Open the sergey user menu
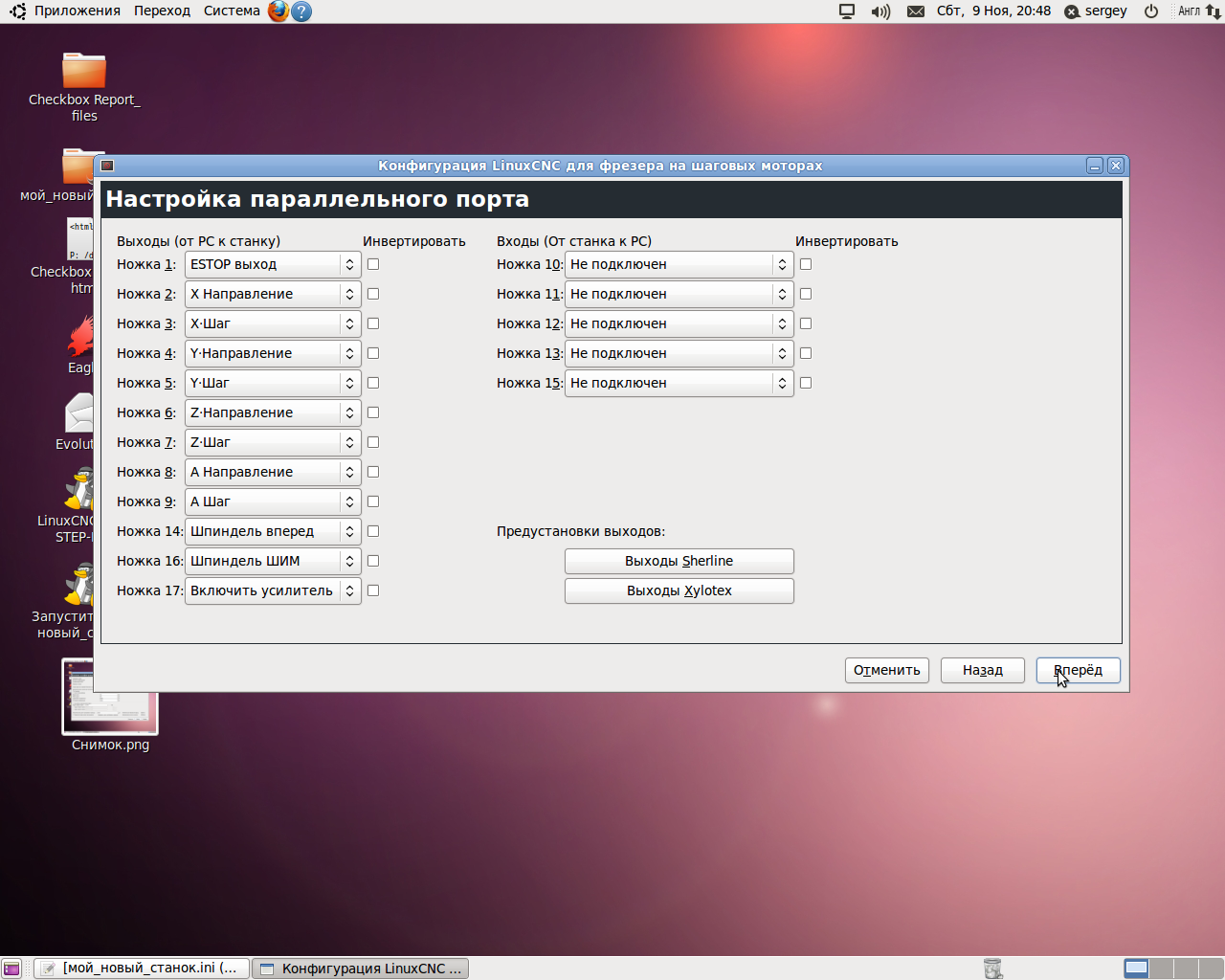The height and width of the screenshot is (980, 1225). (x=1096, y=11)
